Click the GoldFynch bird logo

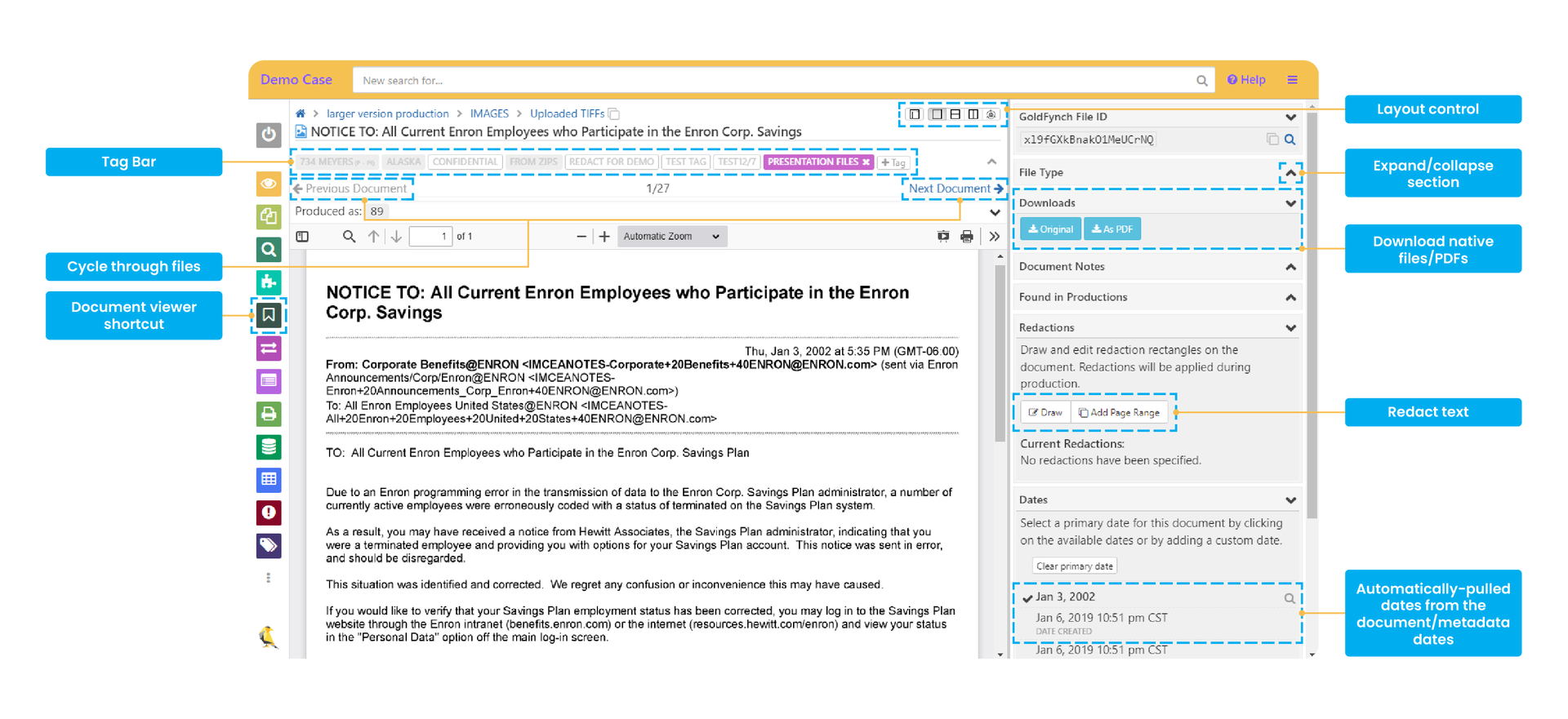pos(268,637)
